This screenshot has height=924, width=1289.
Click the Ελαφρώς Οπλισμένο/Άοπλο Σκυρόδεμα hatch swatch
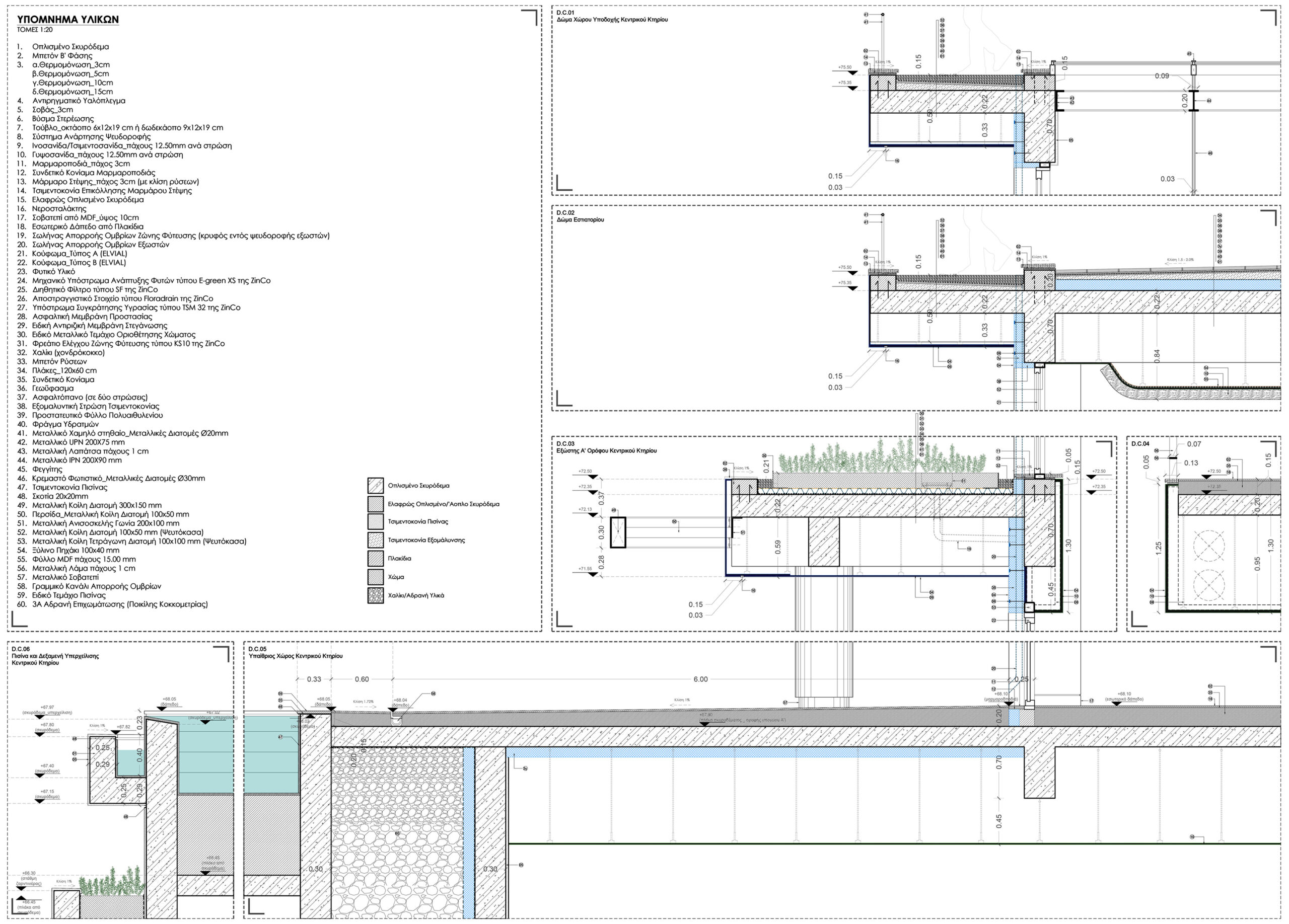coord(376,504)
